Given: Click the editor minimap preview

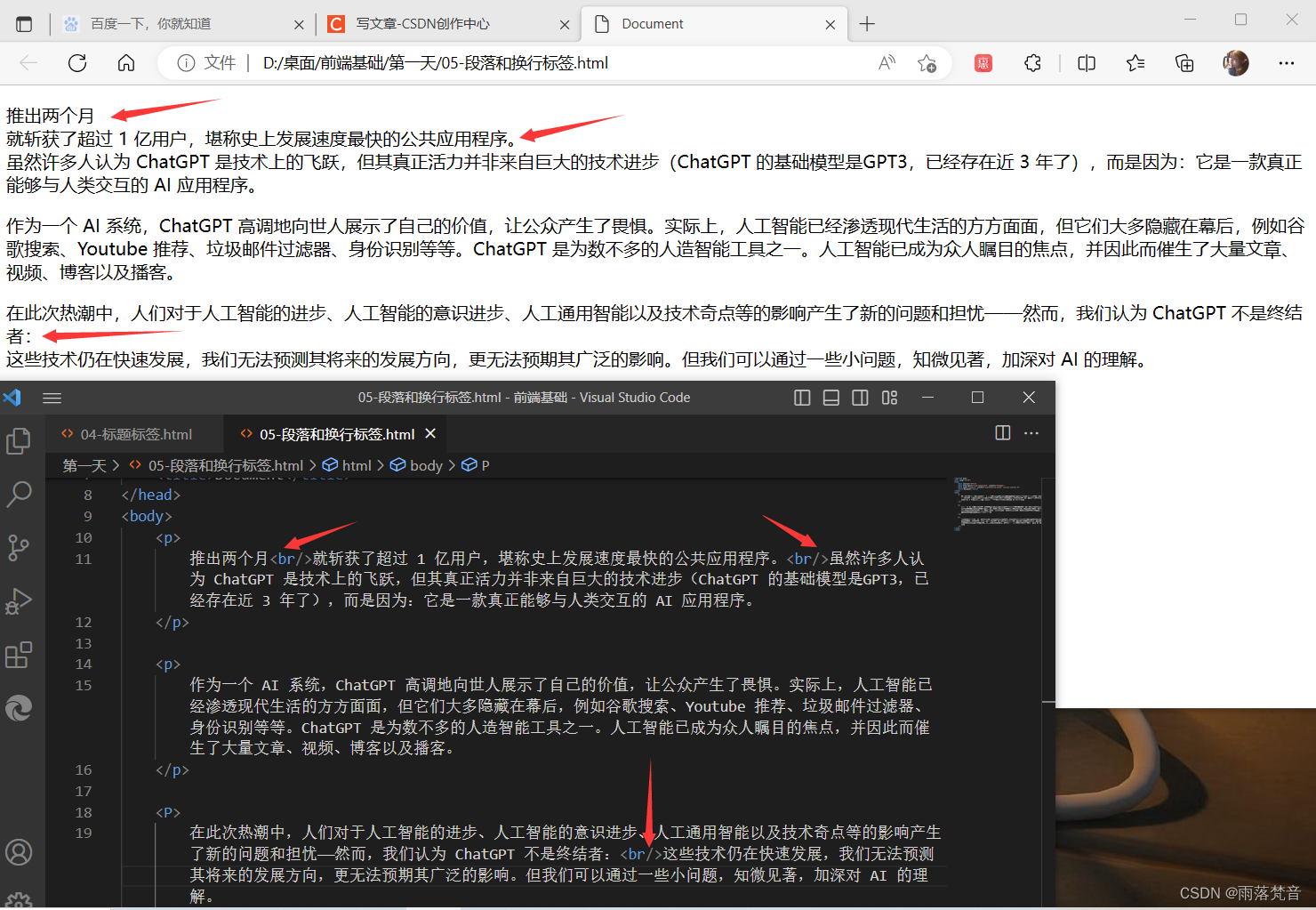Looking at the screenshot, I should (x=997, y=503).
